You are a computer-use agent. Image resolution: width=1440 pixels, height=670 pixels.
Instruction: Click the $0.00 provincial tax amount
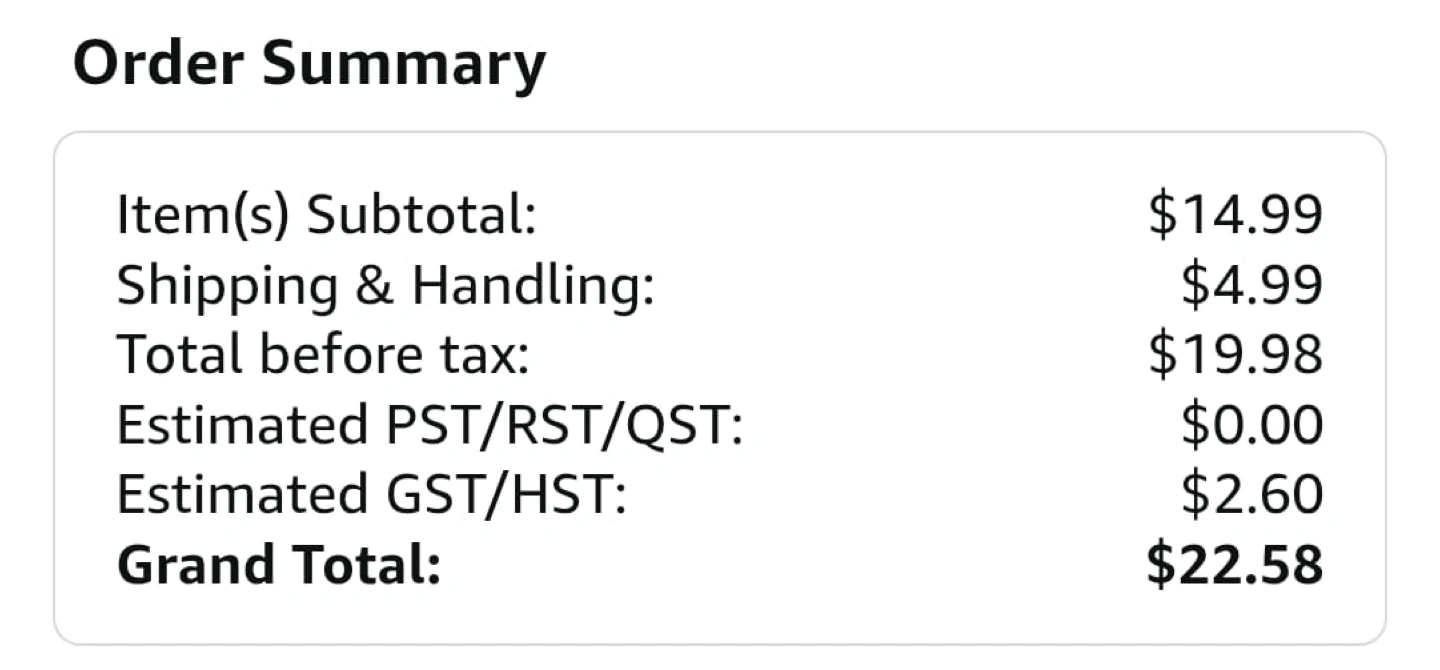[x=1252, y=425]
